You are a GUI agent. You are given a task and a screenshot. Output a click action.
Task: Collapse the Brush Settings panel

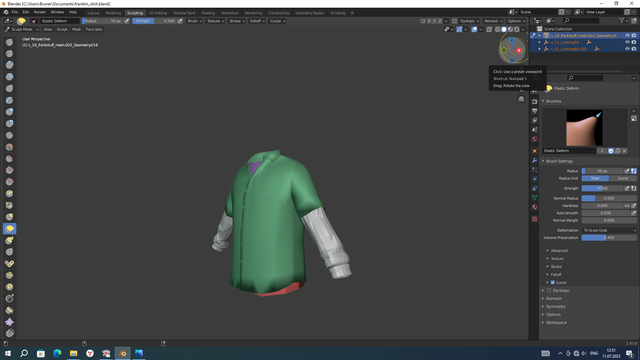click(x=559, y=161)
